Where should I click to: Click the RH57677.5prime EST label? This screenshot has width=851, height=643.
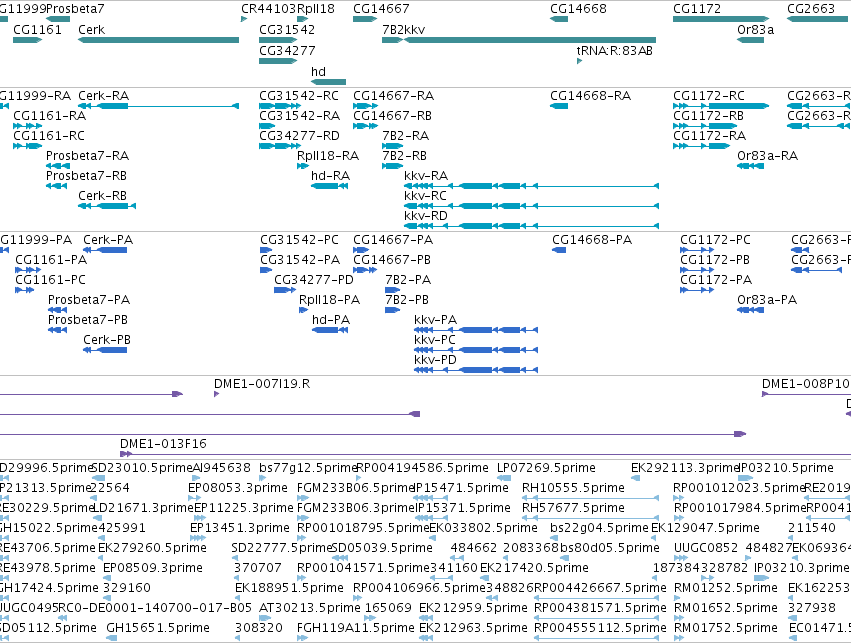(x=573, y=508)
